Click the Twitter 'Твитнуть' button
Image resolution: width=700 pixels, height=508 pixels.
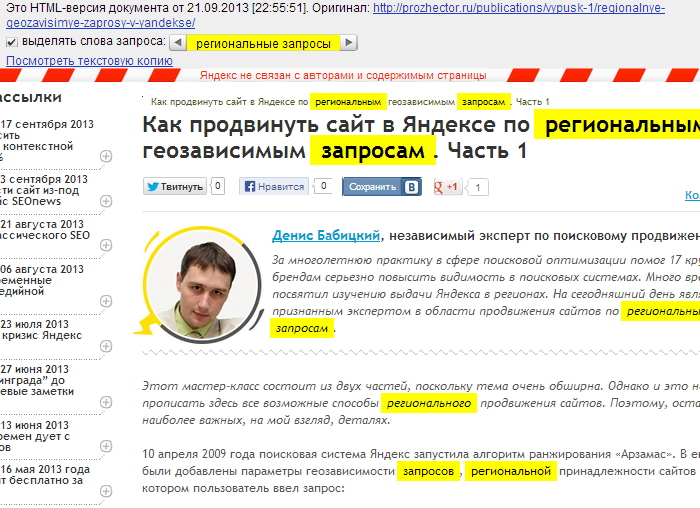pos(175,187)
